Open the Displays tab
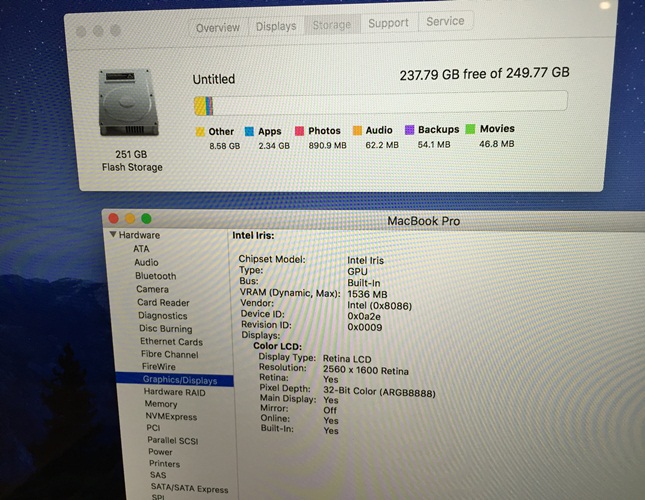 (276, 26)
